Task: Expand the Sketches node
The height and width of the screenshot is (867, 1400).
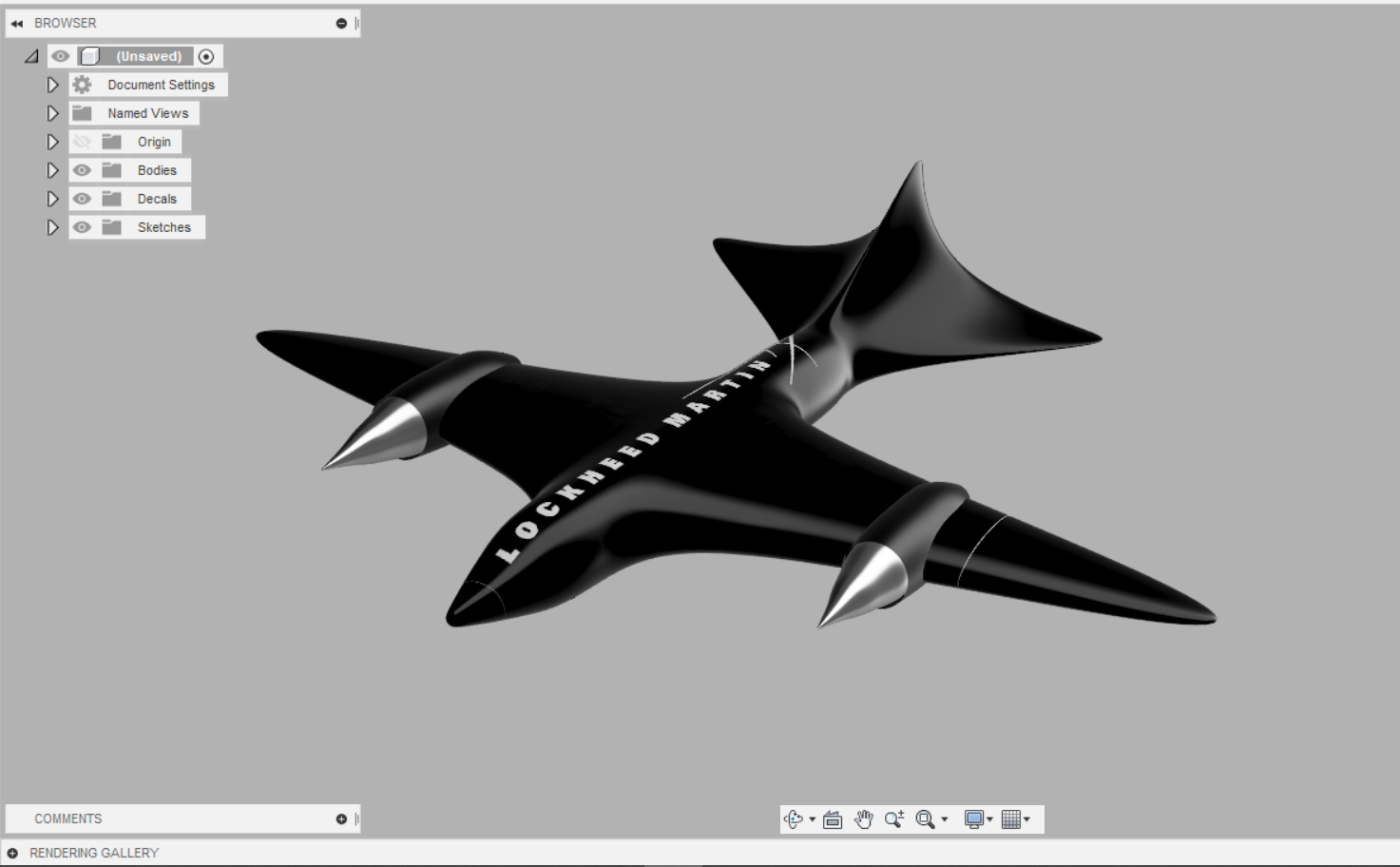Action: point(53,227)
